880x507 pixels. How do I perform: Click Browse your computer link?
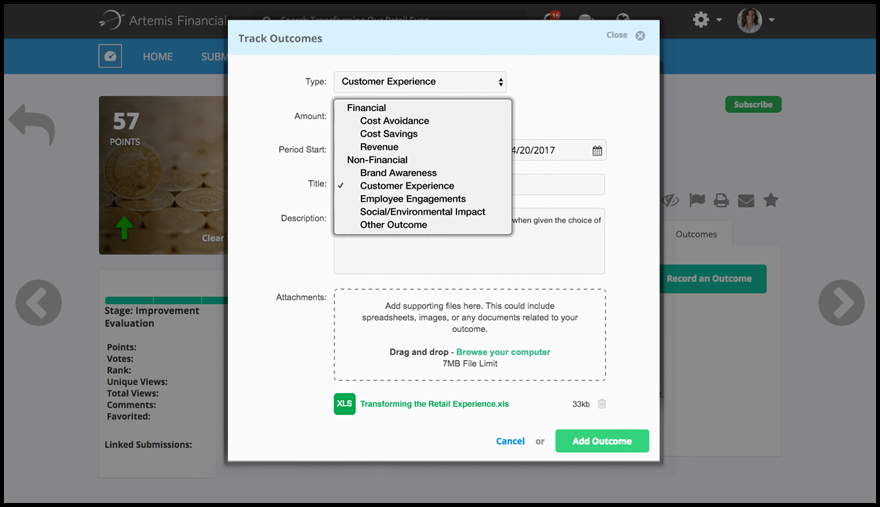coord(503,352)
